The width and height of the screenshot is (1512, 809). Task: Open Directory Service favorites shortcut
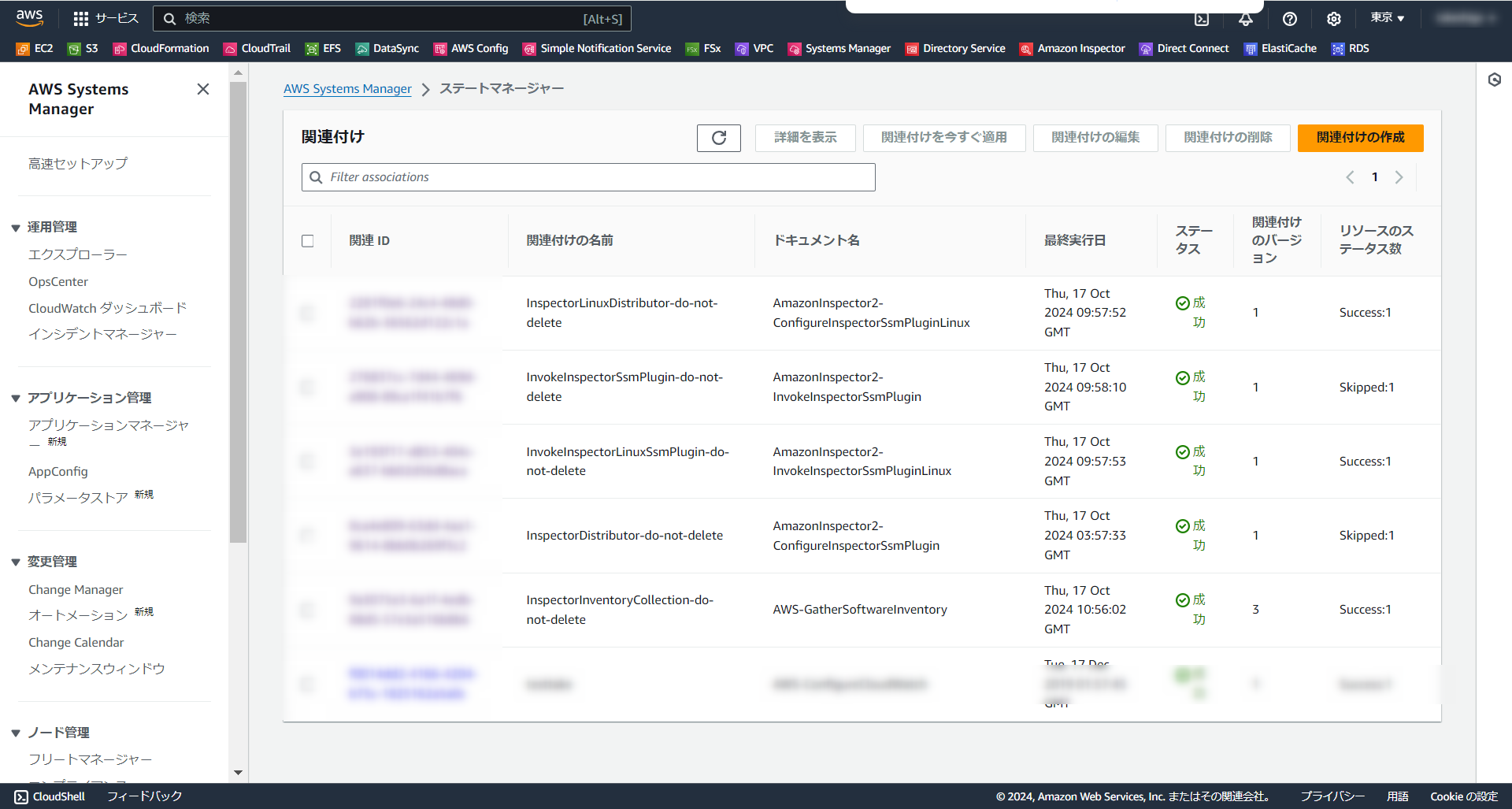click(x=955, y=49)
